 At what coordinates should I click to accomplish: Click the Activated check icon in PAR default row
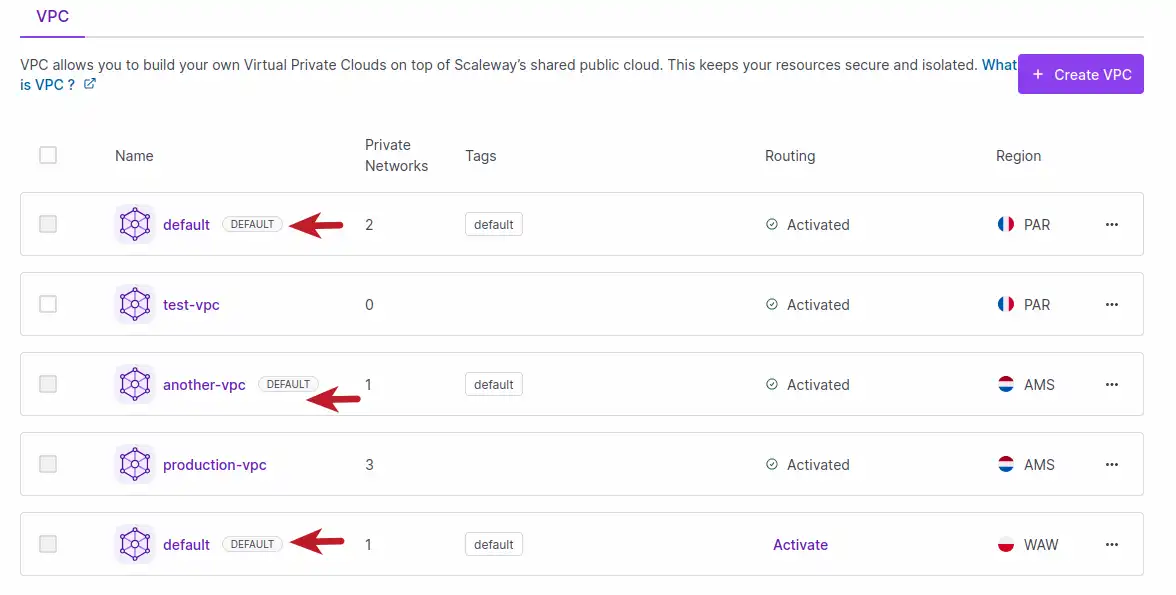[x=772, y=224]
